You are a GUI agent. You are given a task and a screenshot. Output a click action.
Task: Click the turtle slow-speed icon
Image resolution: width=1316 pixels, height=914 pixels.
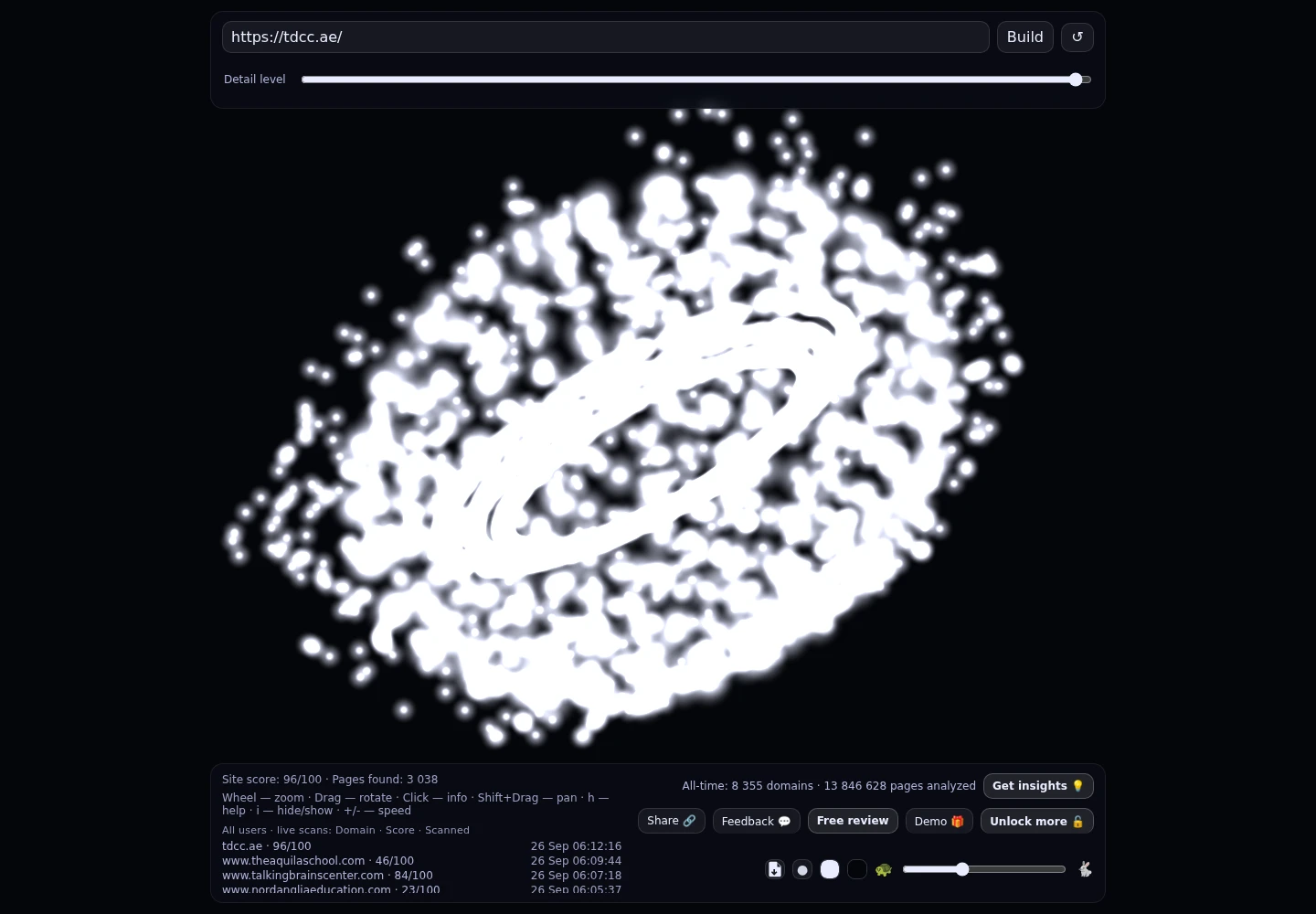(x=883, y=869)
